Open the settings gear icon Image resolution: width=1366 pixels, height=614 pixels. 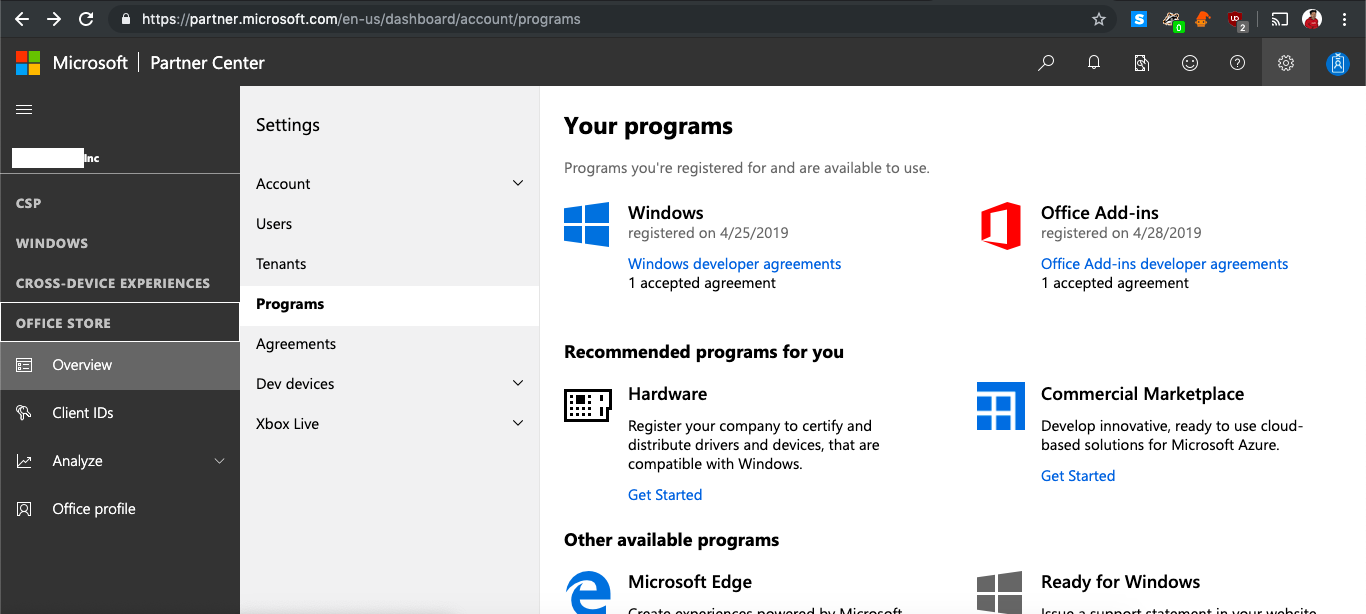click(1286, 63)
